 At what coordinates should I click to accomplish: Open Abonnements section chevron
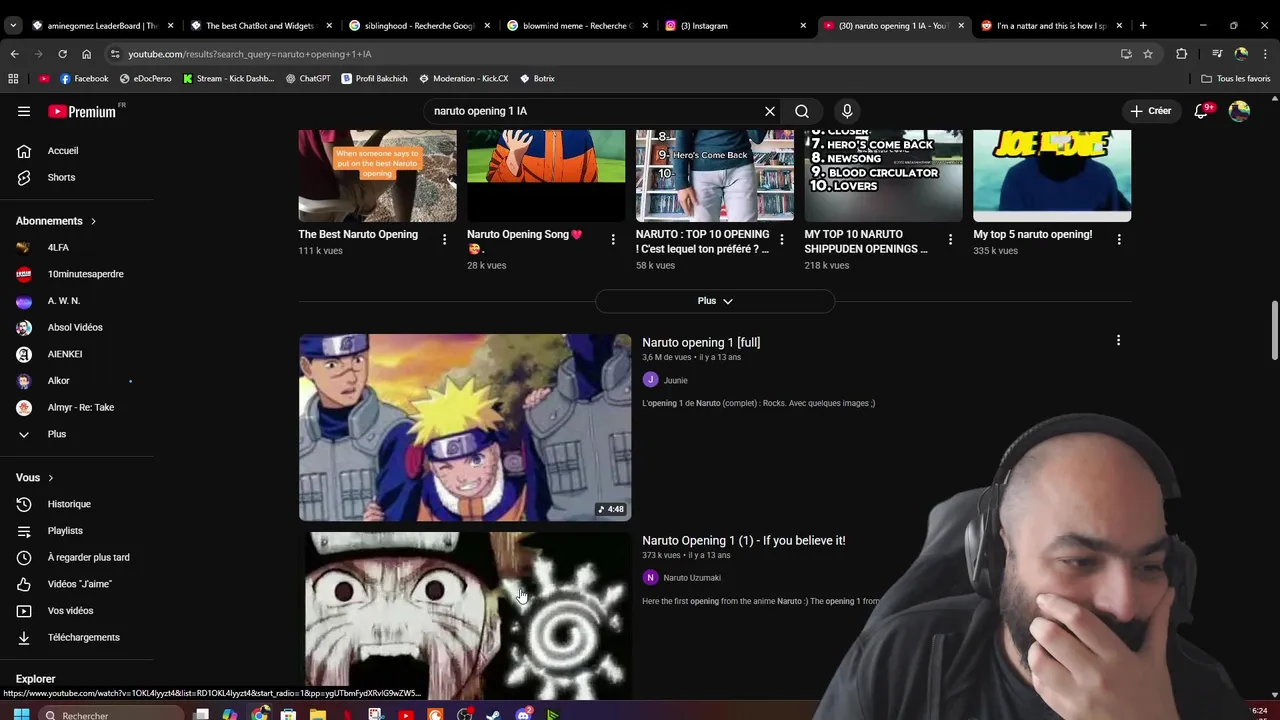click(x=93, y=221)
